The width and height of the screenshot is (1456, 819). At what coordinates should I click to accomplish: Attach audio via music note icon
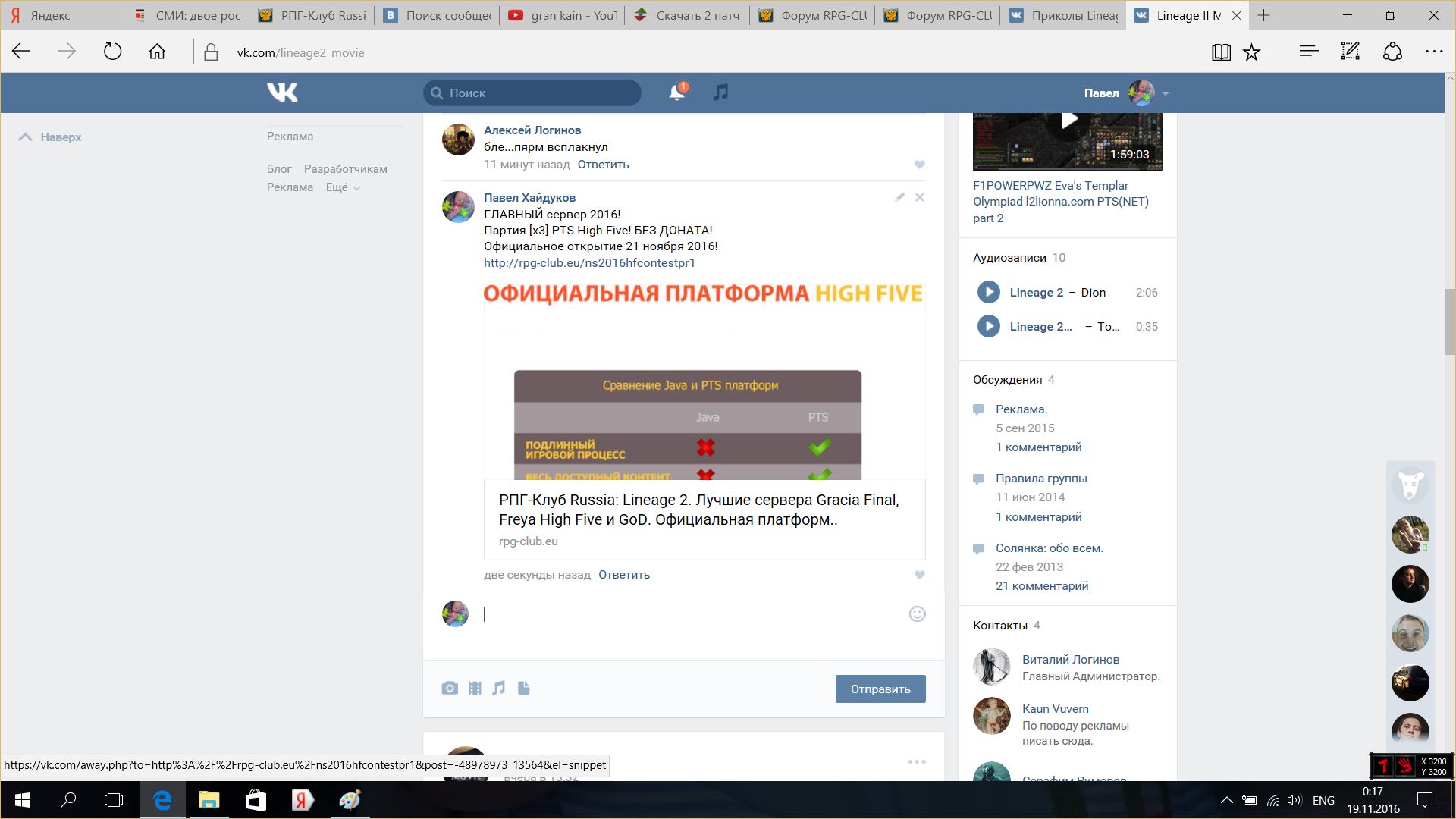click(x=498, y=689)
